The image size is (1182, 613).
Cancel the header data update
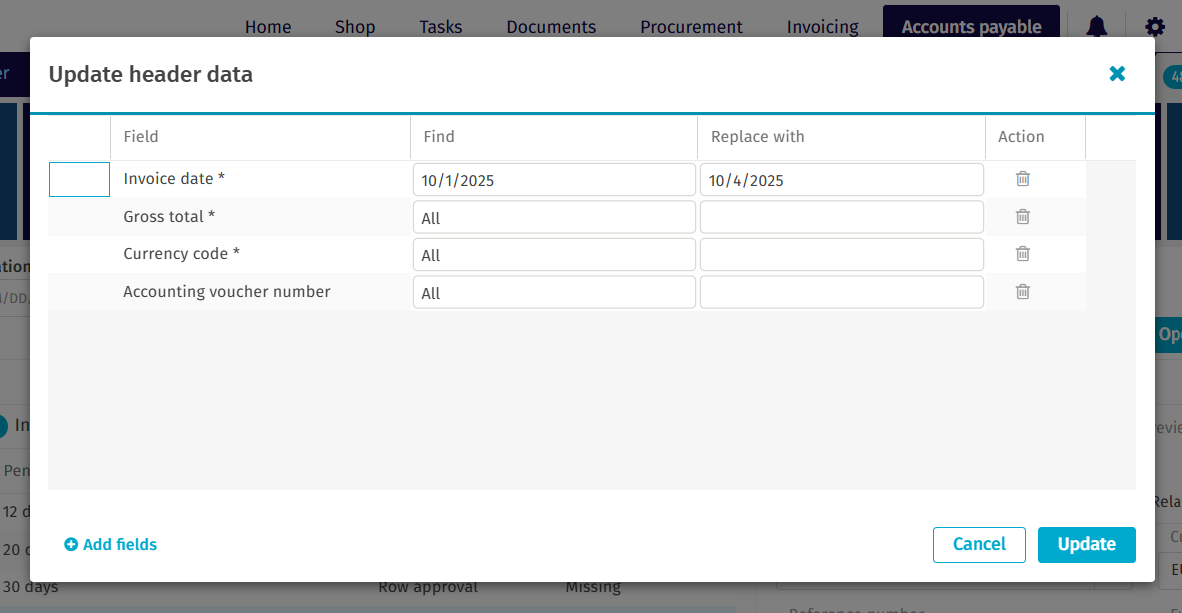pos(979,544)
